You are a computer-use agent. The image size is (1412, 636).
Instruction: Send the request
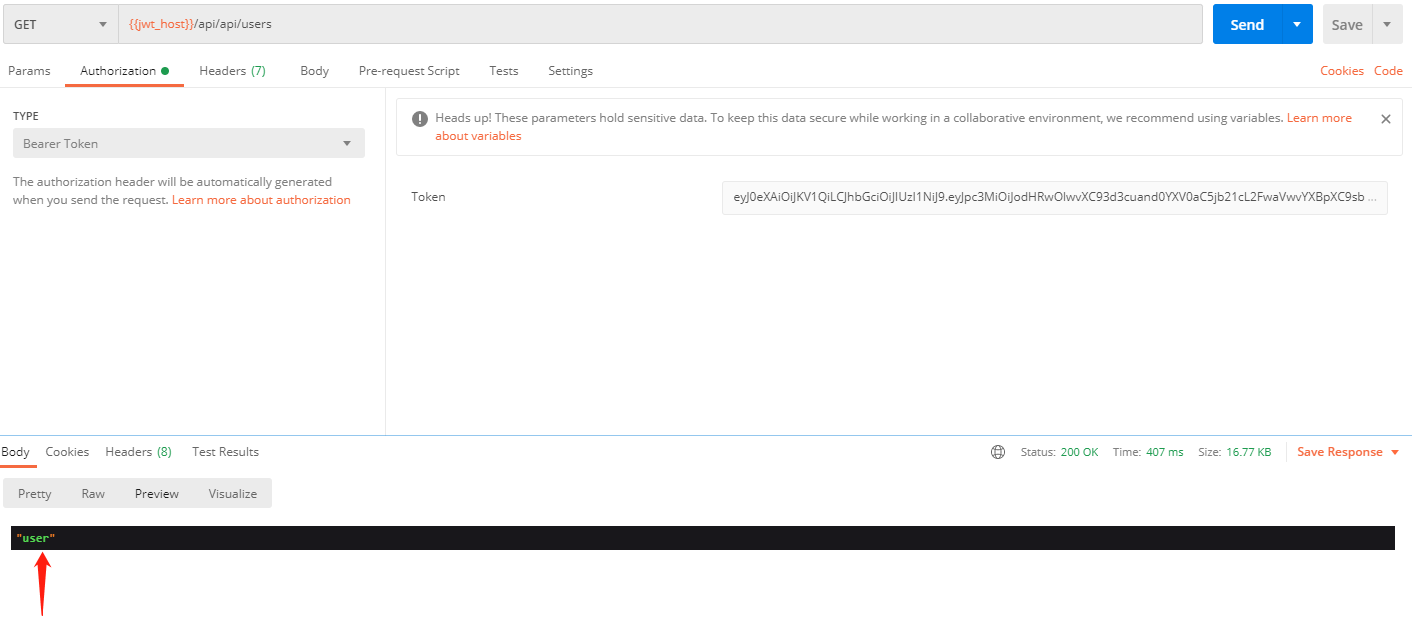click(1247, 24)
